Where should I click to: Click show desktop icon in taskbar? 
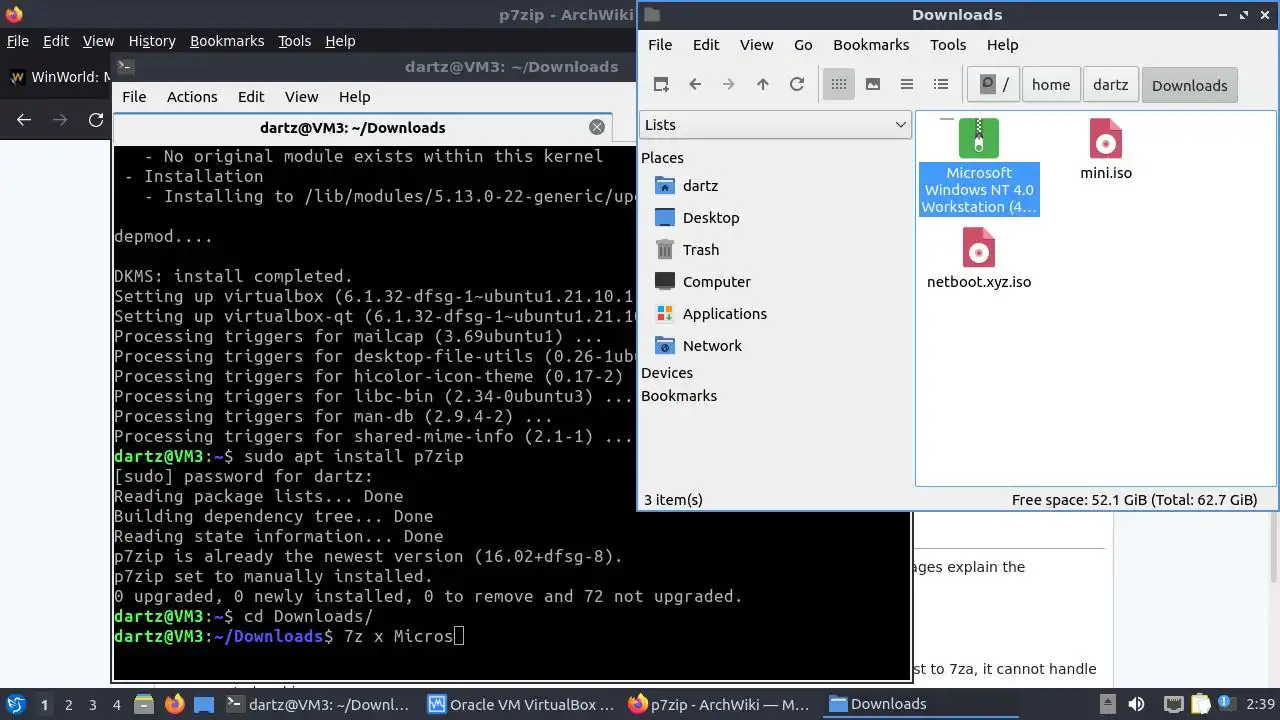(x=204, y=705)
